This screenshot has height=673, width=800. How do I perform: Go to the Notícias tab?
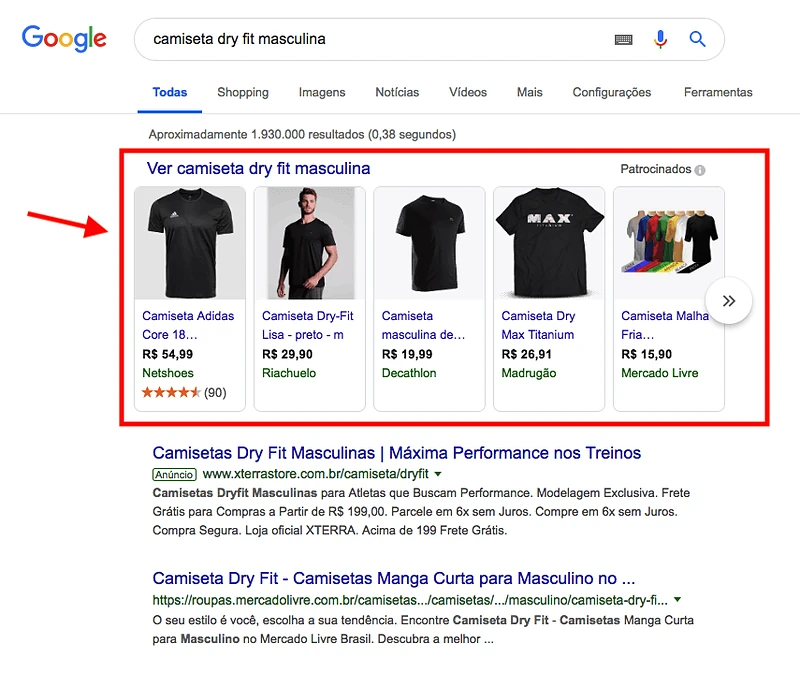pyautogui.click(x=397, y=92)
